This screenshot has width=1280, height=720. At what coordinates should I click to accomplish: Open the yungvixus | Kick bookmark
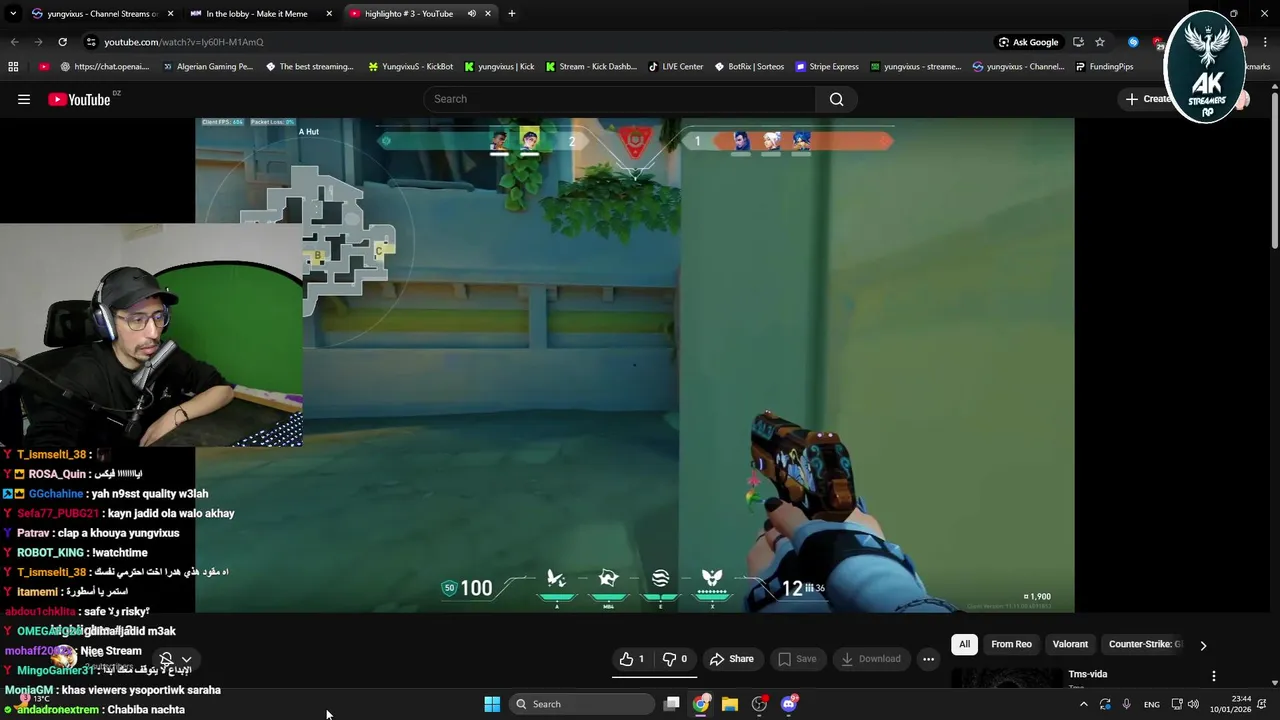coord(499,67)
